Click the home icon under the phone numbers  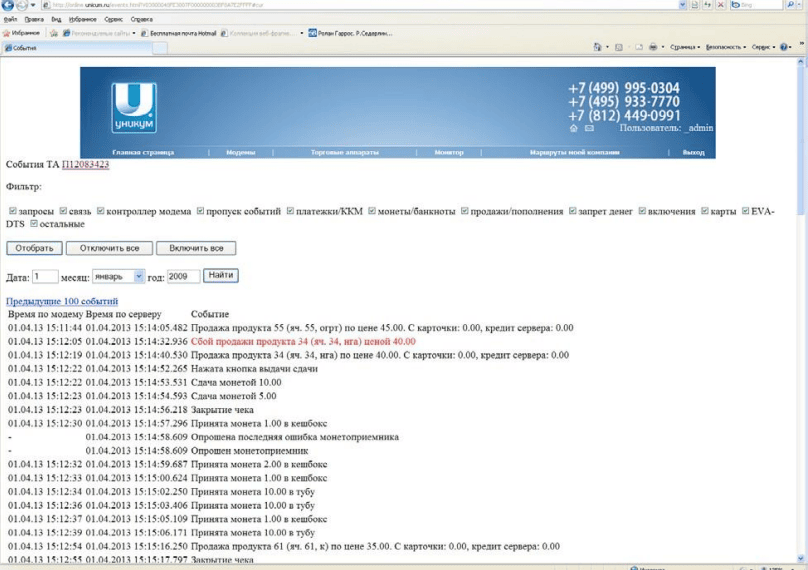[x=574, y=129]
